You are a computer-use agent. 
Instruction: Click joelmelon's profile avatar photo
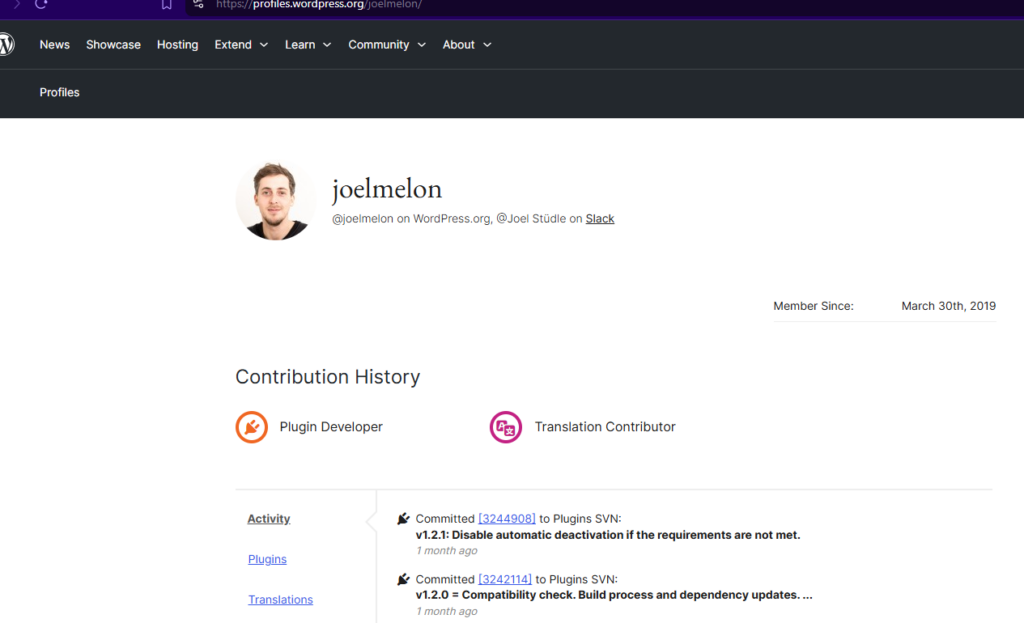(x=276, y=200)
